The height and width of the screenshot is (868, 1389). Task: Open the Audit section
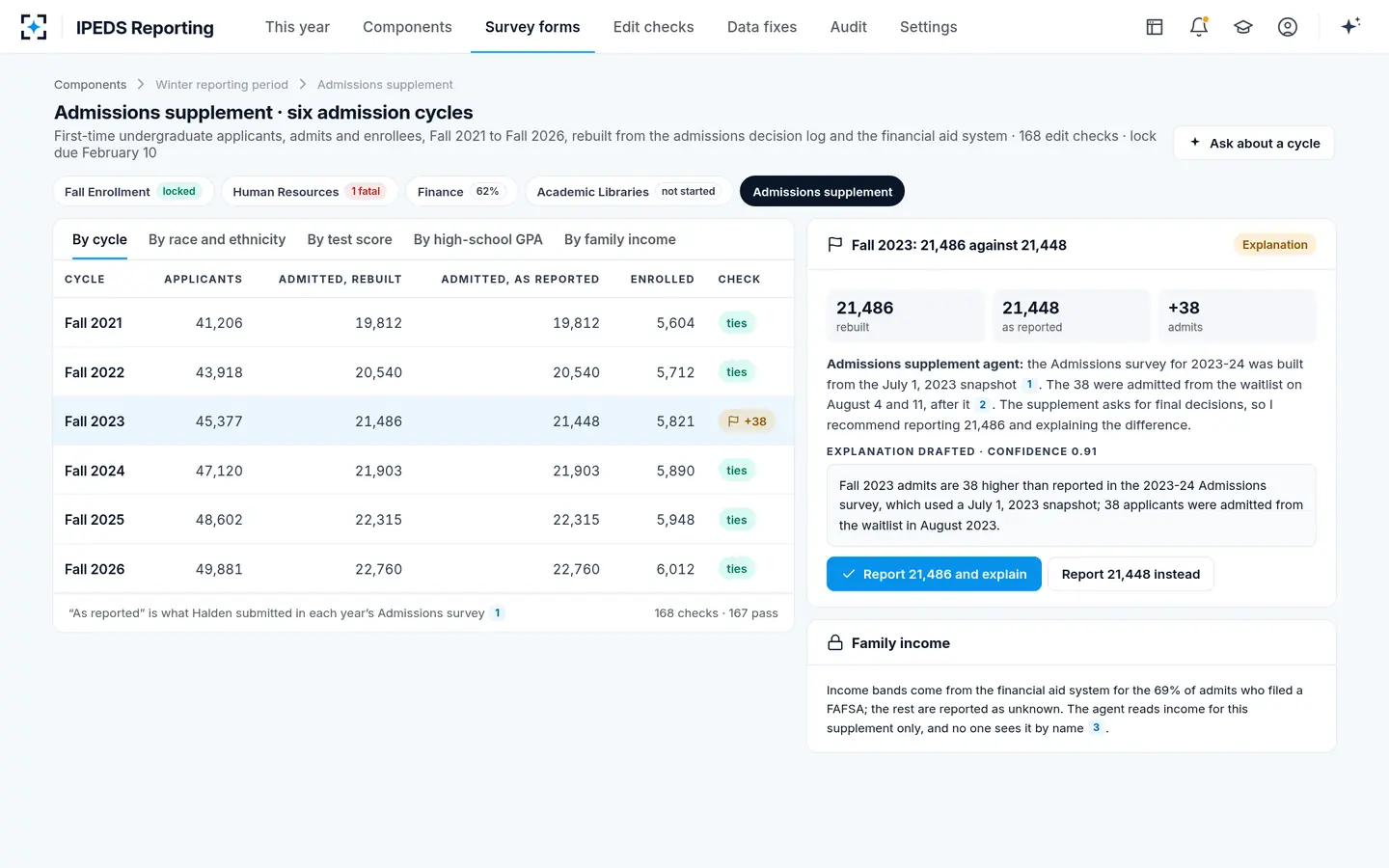[849, 27]
